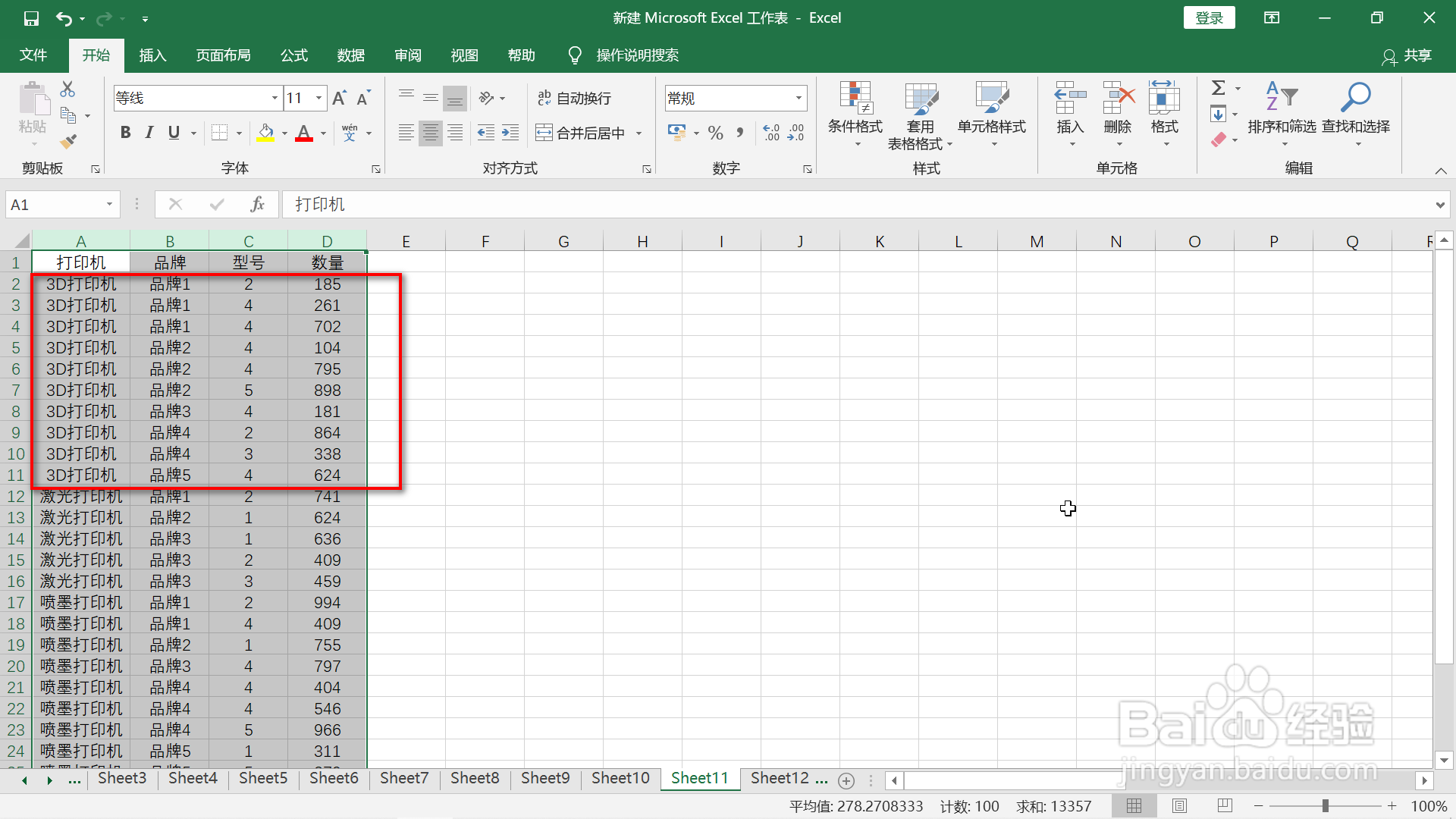Open the font name dropdown
The image size is (1456, 819).
coord(275,98)
